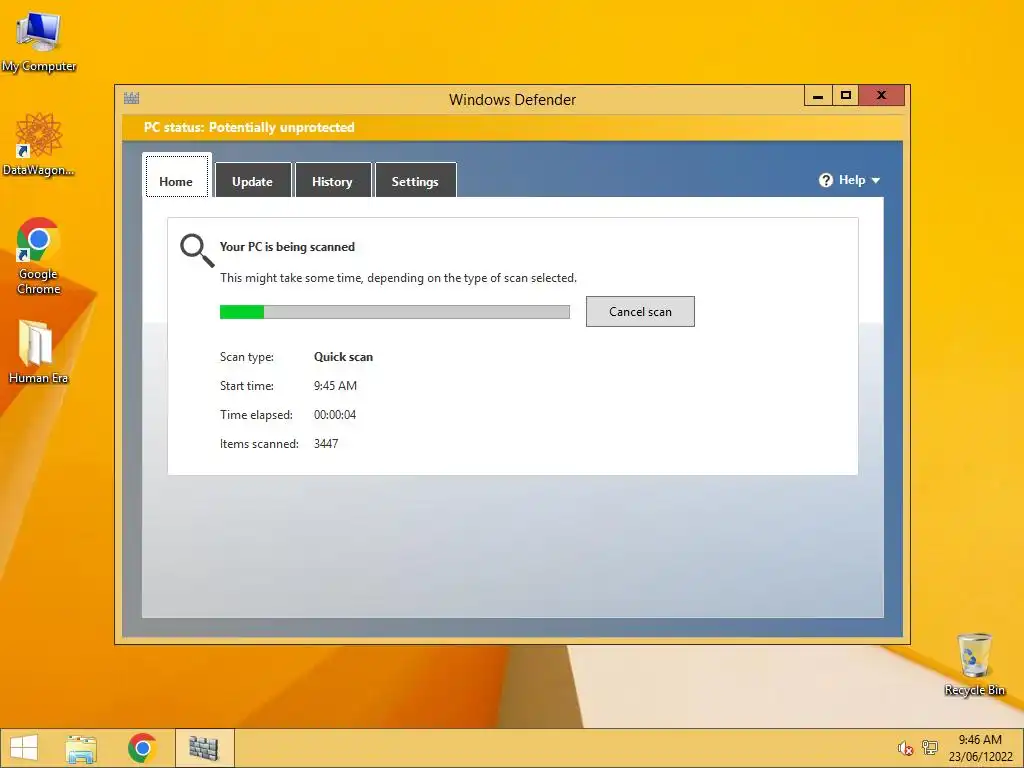1024x768 pixels.
Task: Maximize the Windows Defender window
Action: click(846, 96)
